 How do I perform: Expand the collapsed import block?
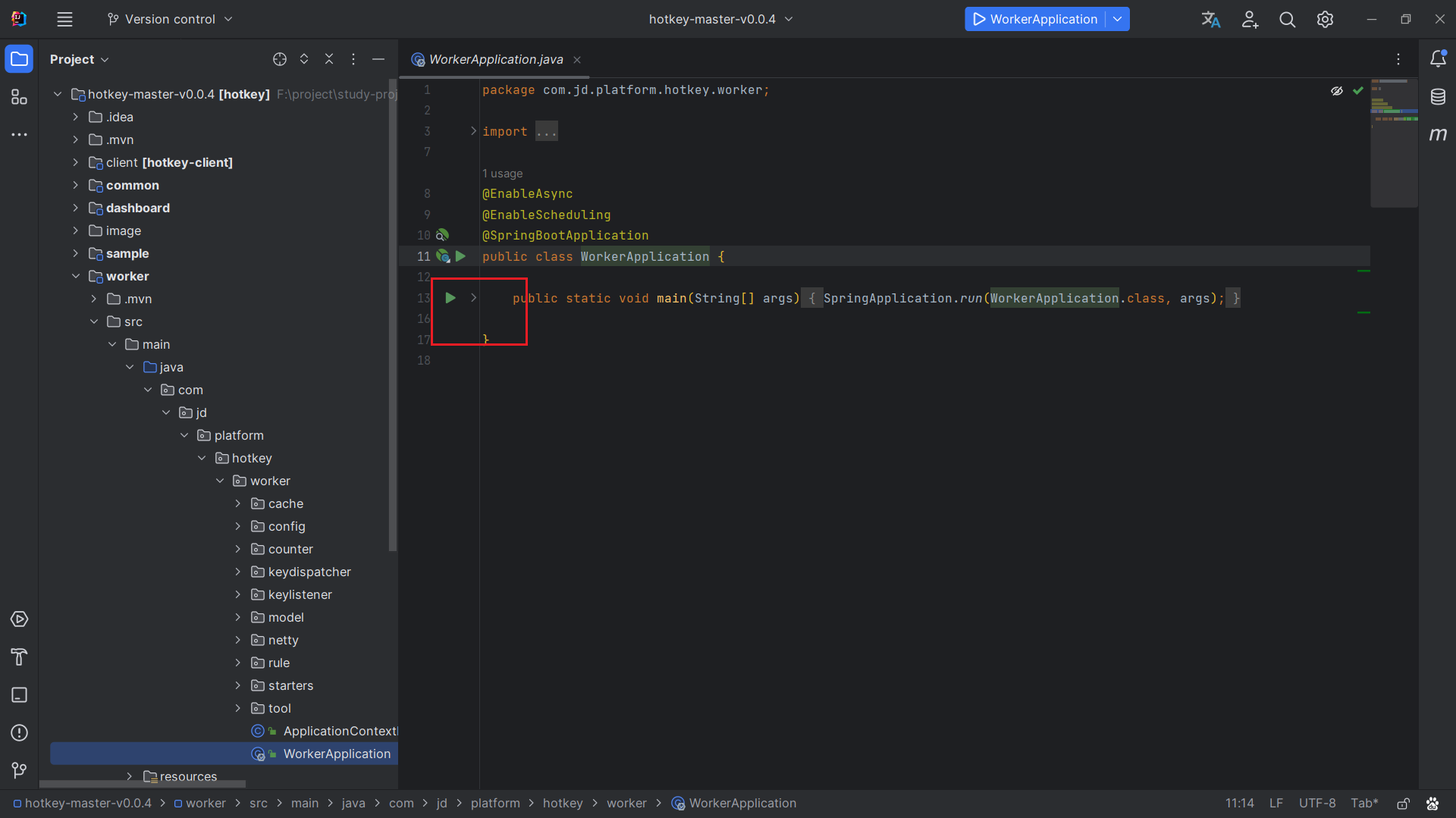click(x=473, y=131)
